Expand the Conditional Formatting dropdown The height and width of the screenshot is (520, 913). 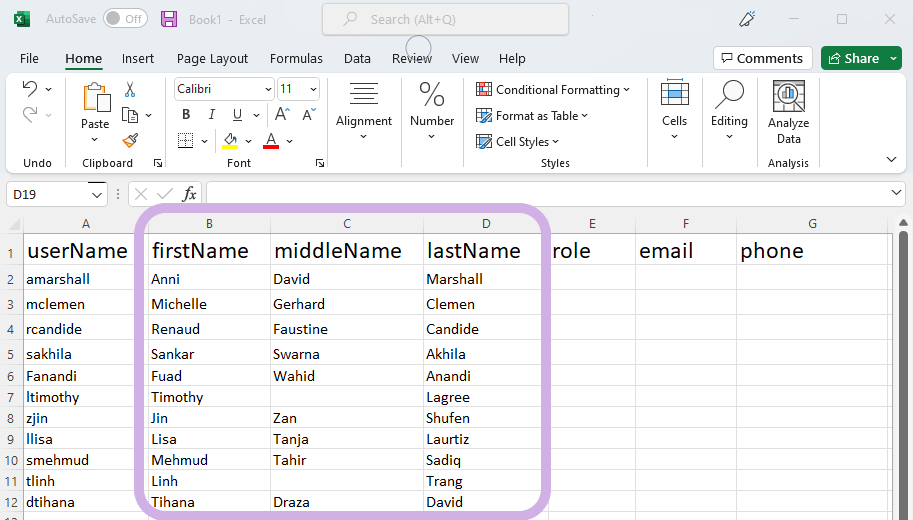(553, 89)
